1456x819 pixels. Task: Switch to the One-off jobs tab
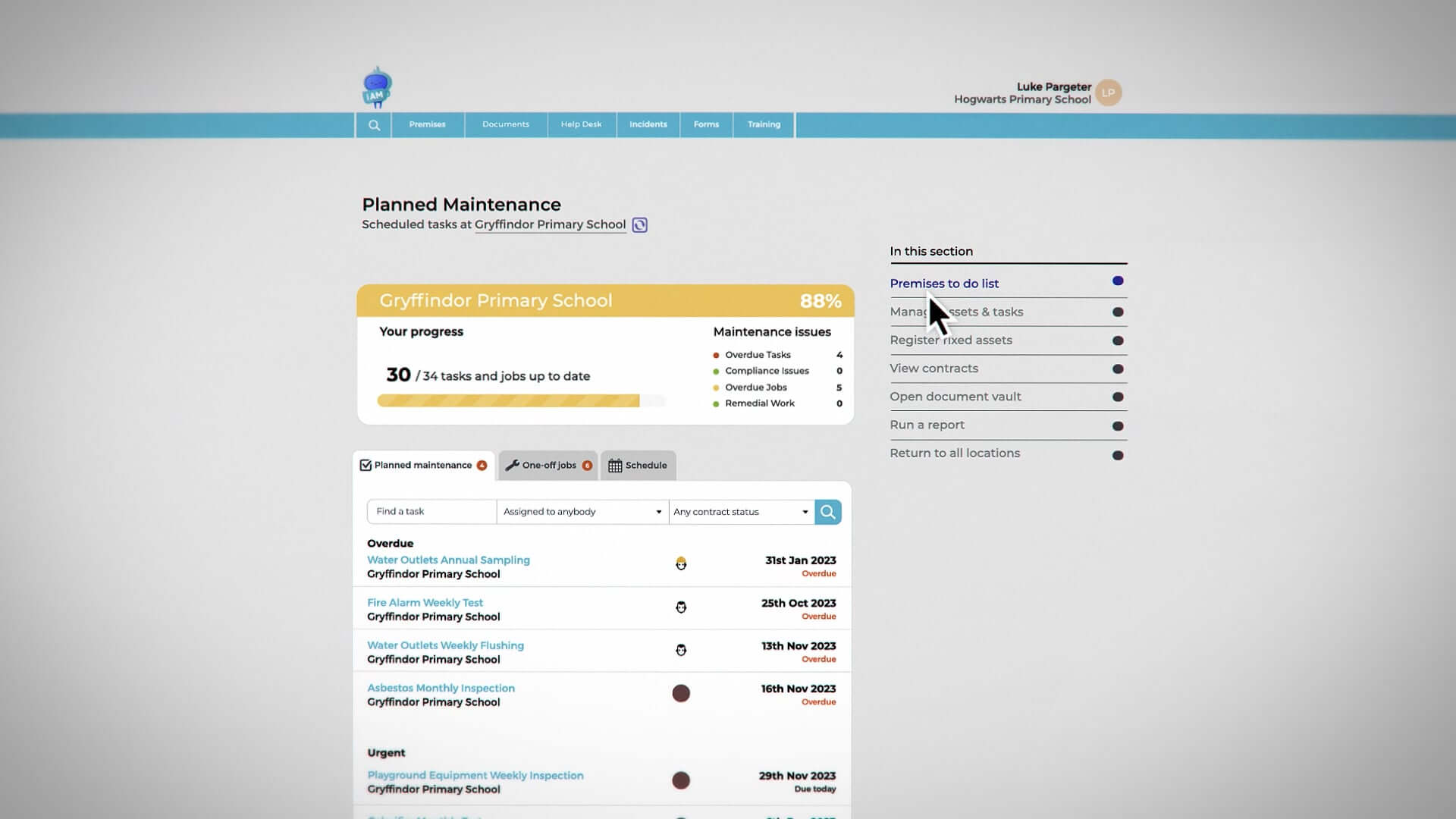[x=548, y=466]
